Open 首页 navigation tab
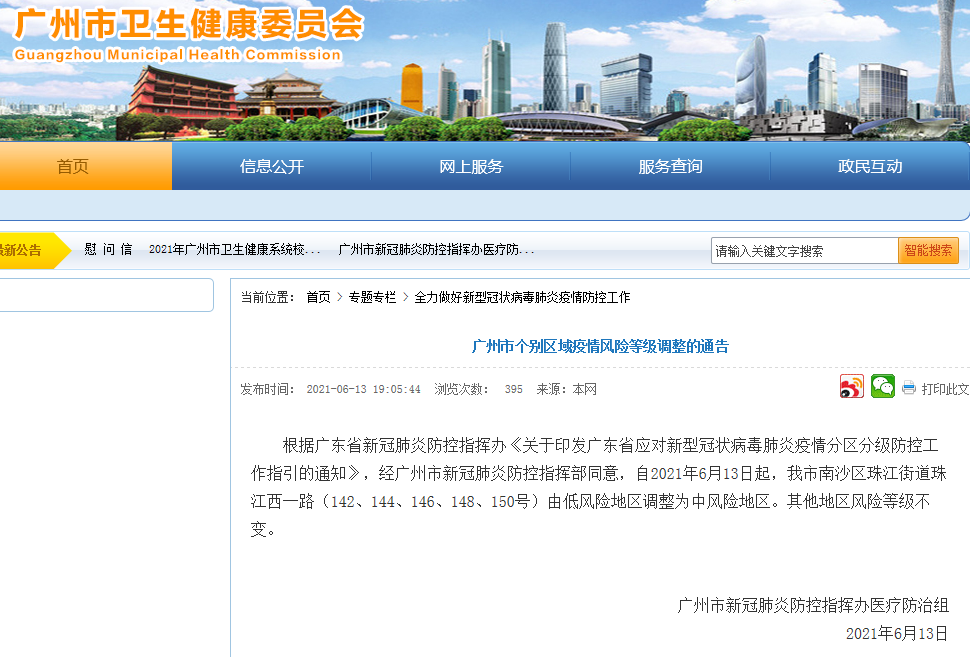 (73, 166)
